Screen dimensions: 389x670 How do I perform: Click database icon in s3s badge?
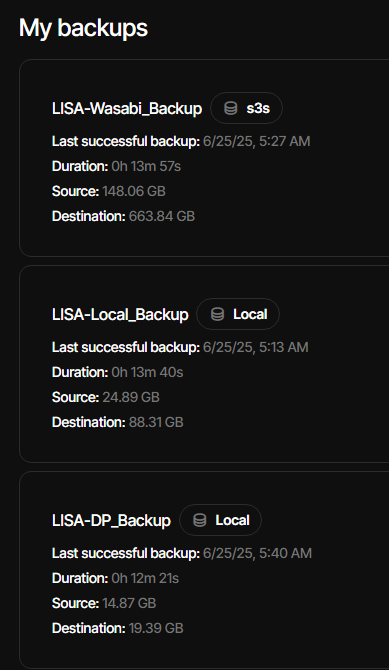[x=231, y=108]
